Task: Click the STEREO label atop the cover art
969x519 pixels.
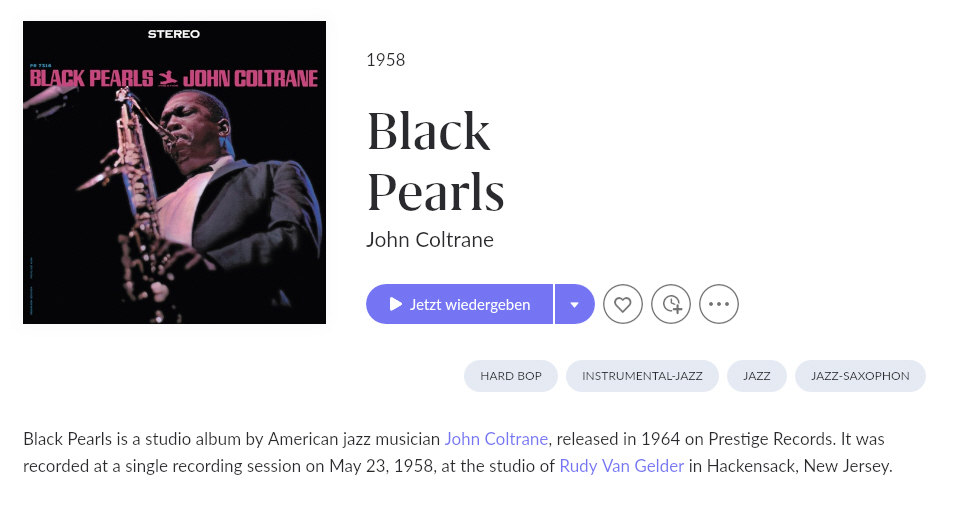Action: 174,34
